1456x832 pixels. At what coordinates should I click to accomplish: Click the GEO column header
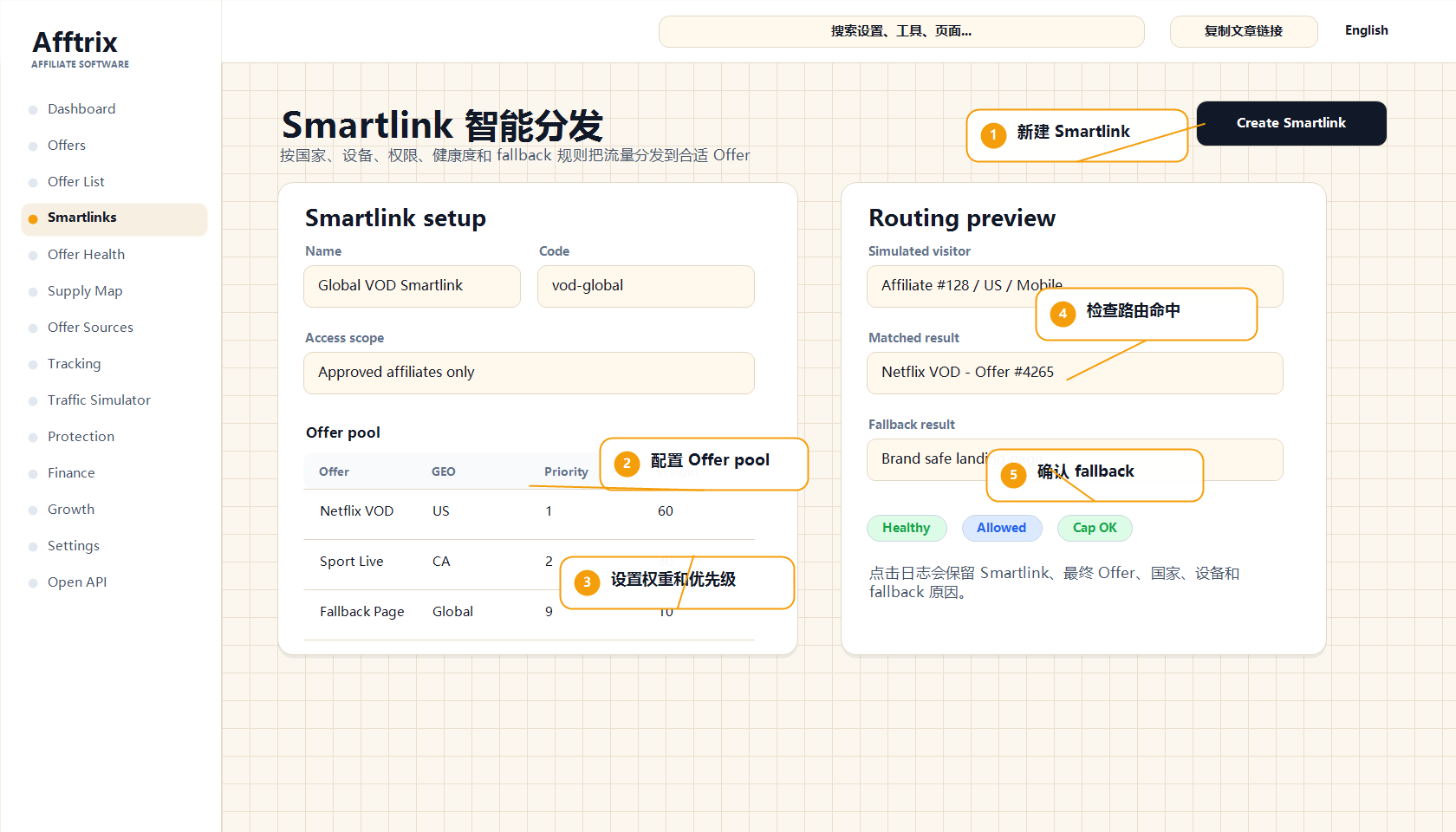tap(444, 472)
